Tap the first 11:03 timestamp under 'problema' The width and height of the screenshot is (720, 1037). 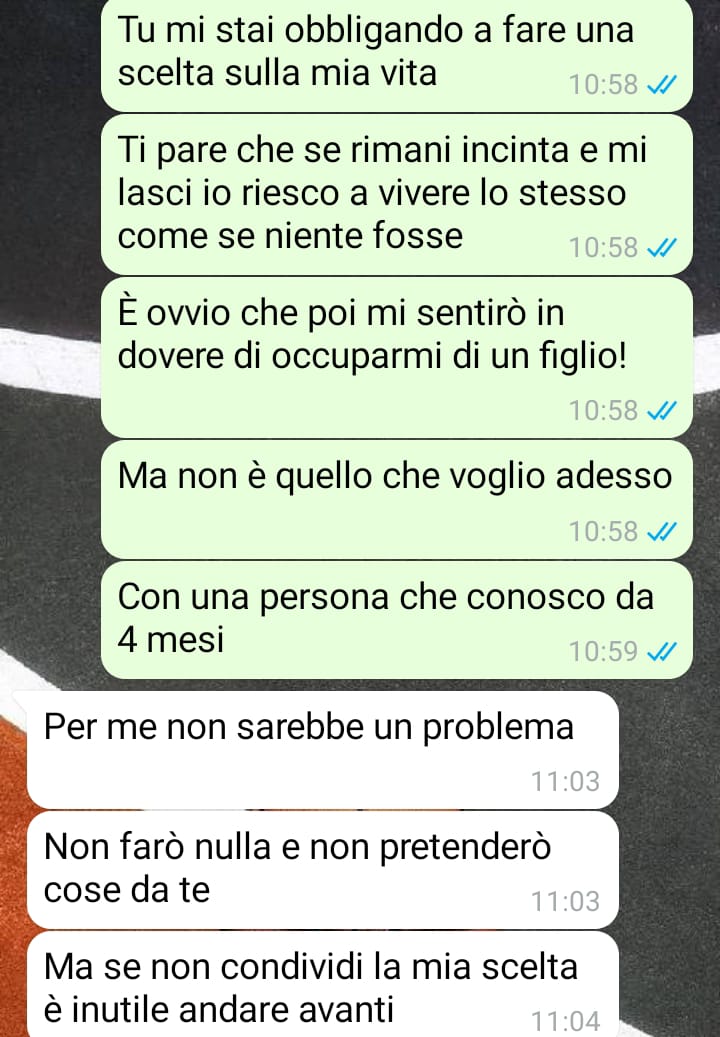click(x=565, y=782)
